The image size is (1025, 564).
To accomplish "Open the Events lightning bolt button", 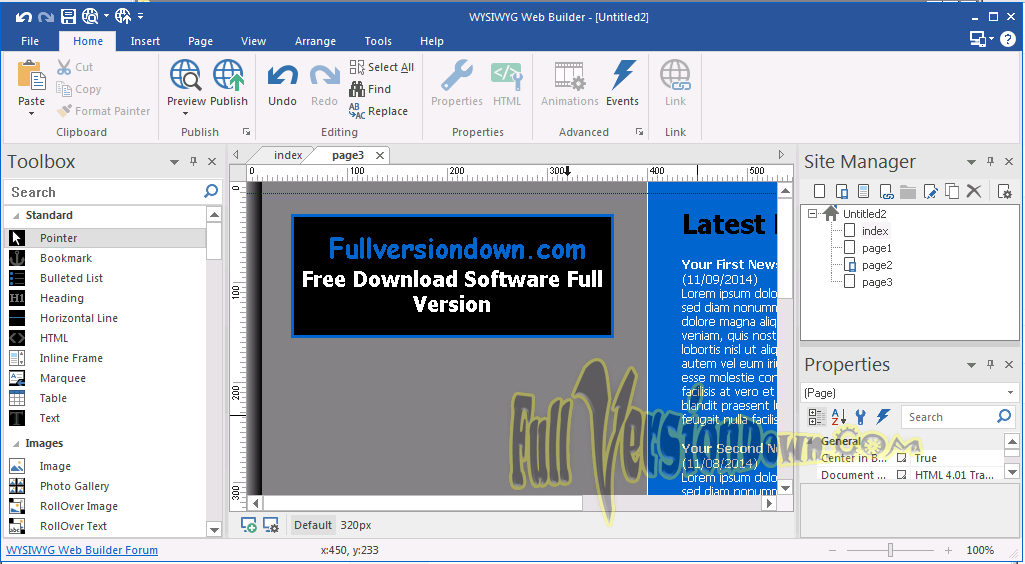I will pos(622,82).
